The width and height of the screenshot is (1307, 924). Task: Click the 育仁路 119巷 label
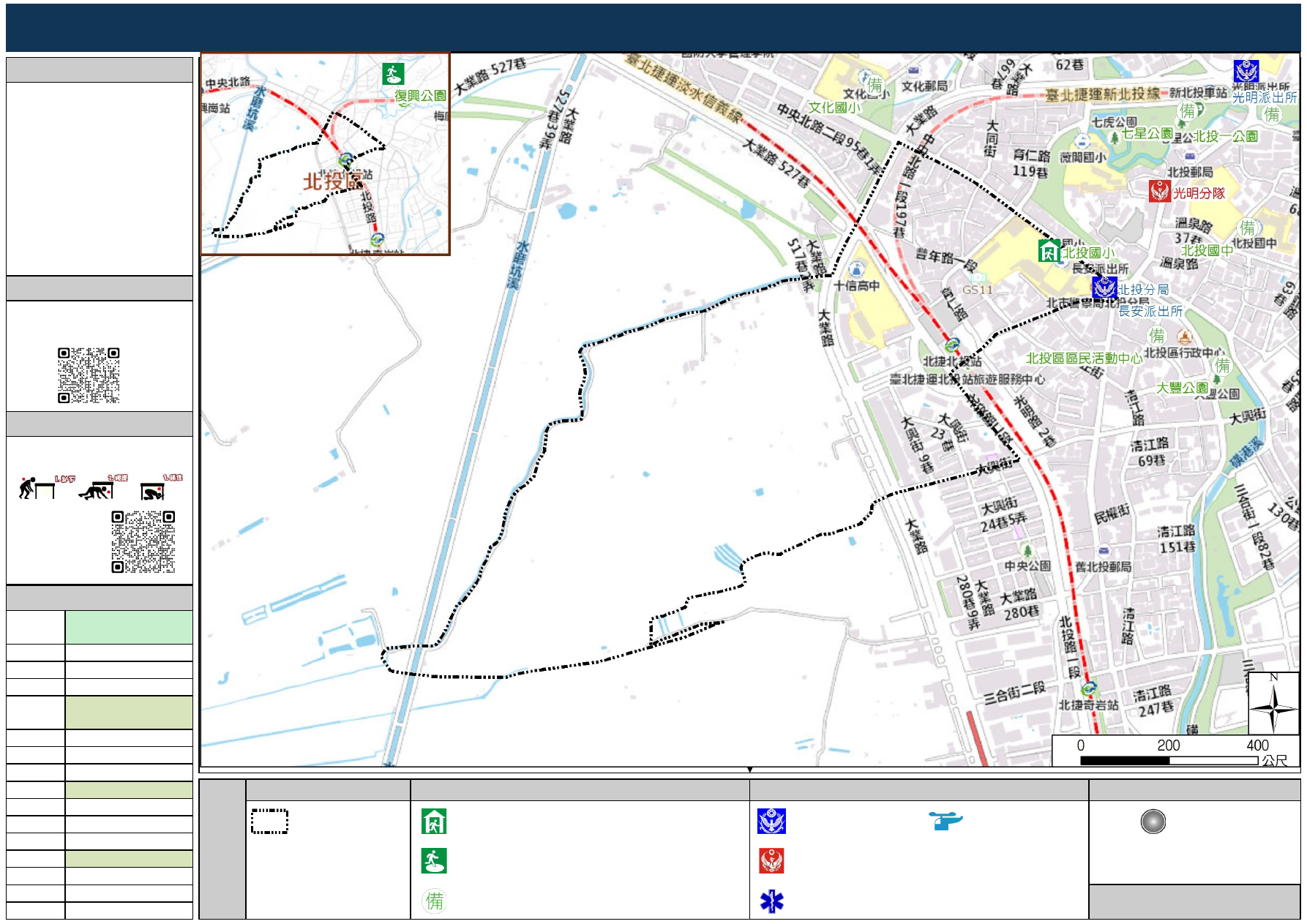[1031, 164]
